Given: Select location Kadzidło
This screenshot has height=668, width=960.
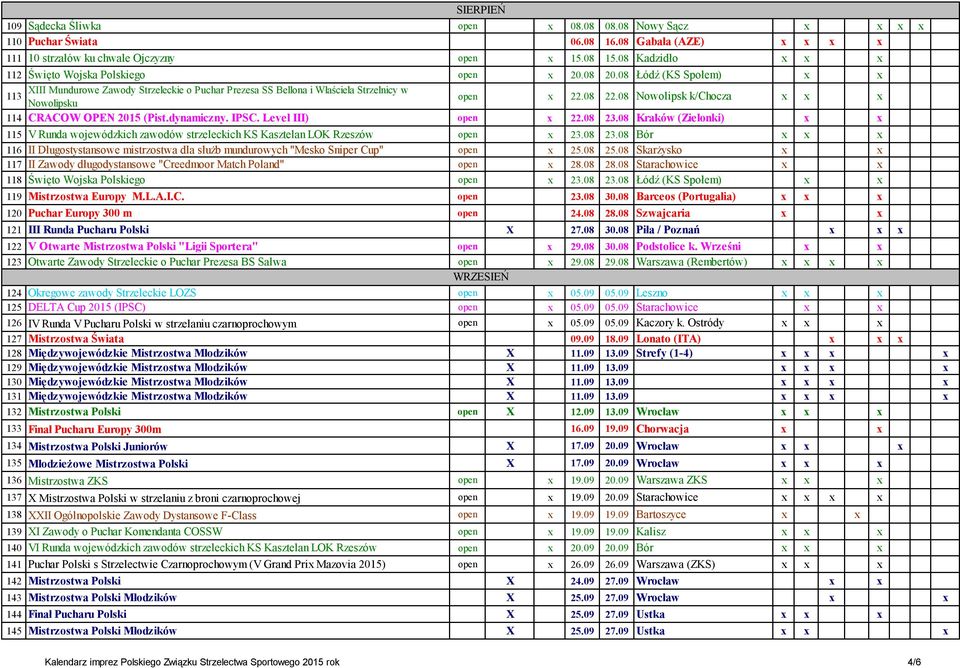Looking at the screenshot, I should [657, 58].
